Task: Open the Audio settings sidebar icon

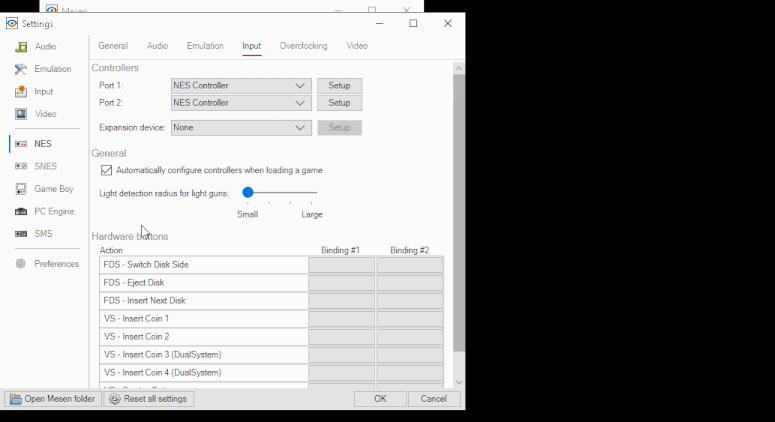Action: pos(21,47)
